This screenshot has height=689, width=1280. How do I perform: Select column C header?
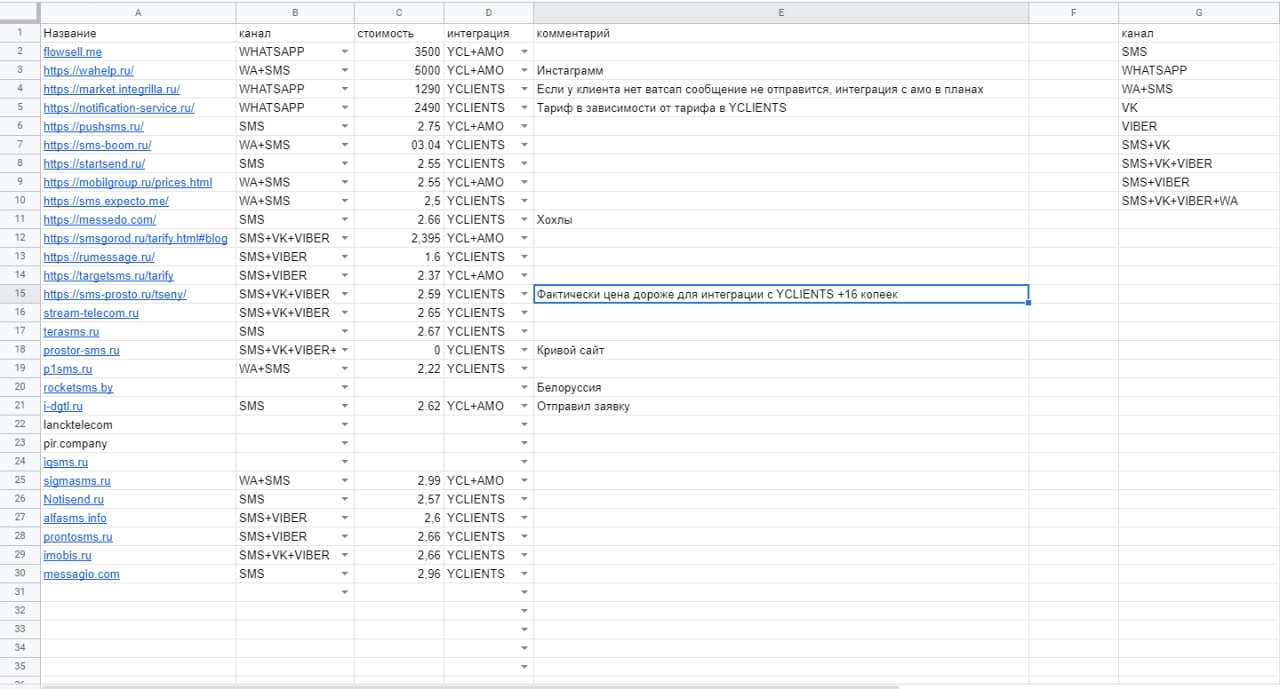(x=399, y=12)
